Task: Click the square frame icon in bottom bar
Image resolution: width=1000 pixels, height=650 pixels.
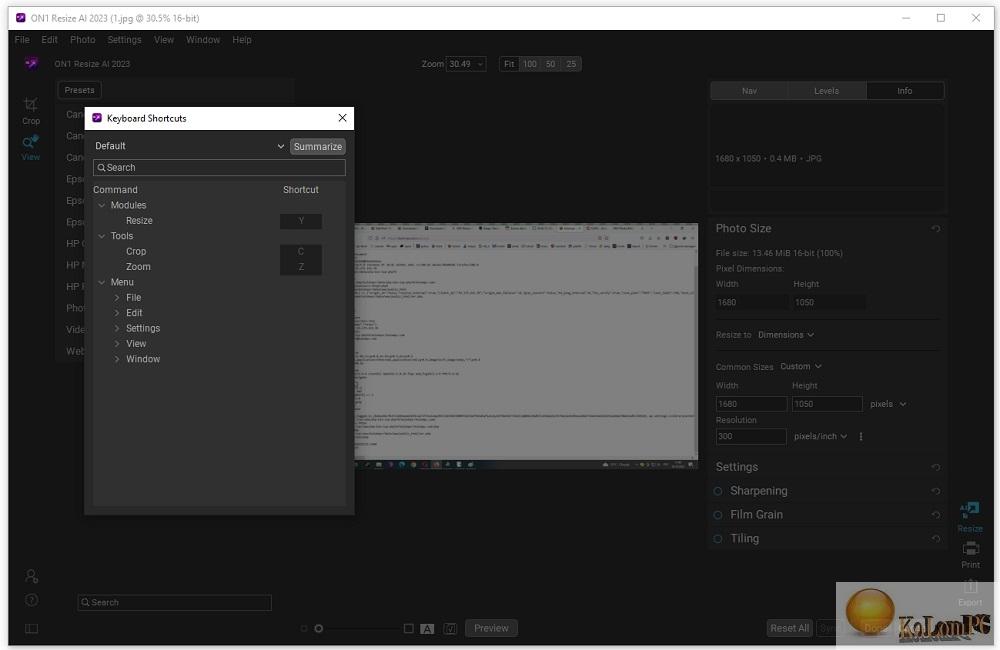Action: [409, 628]
